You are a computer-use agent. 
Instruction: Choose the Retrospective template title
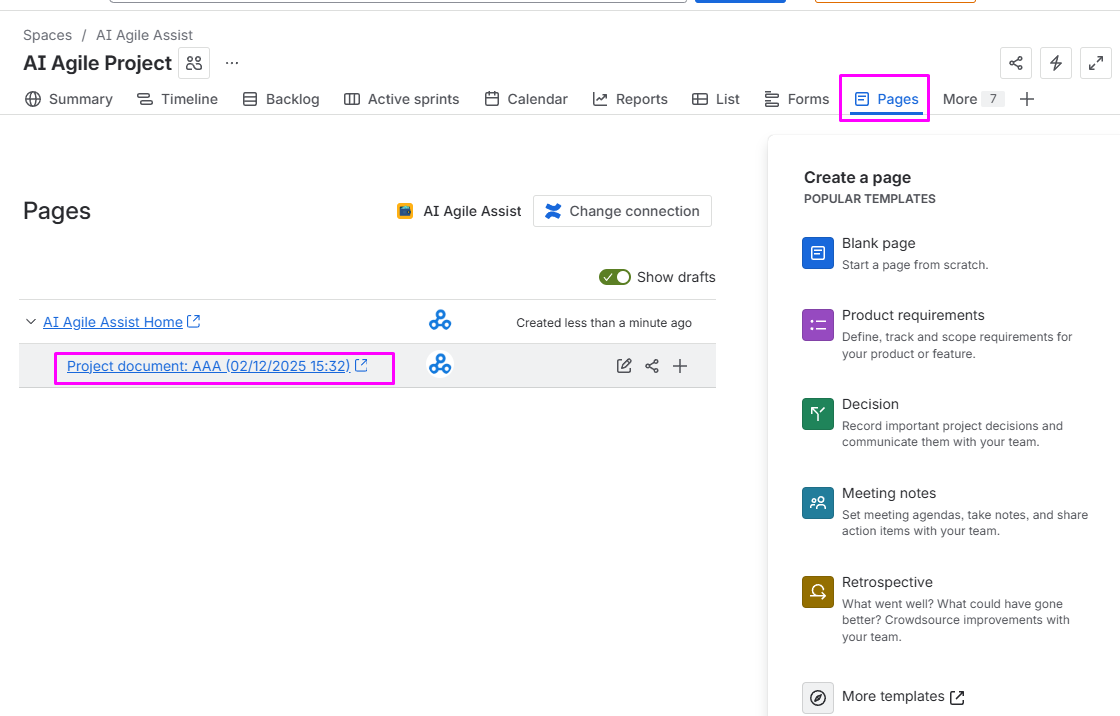887,582
